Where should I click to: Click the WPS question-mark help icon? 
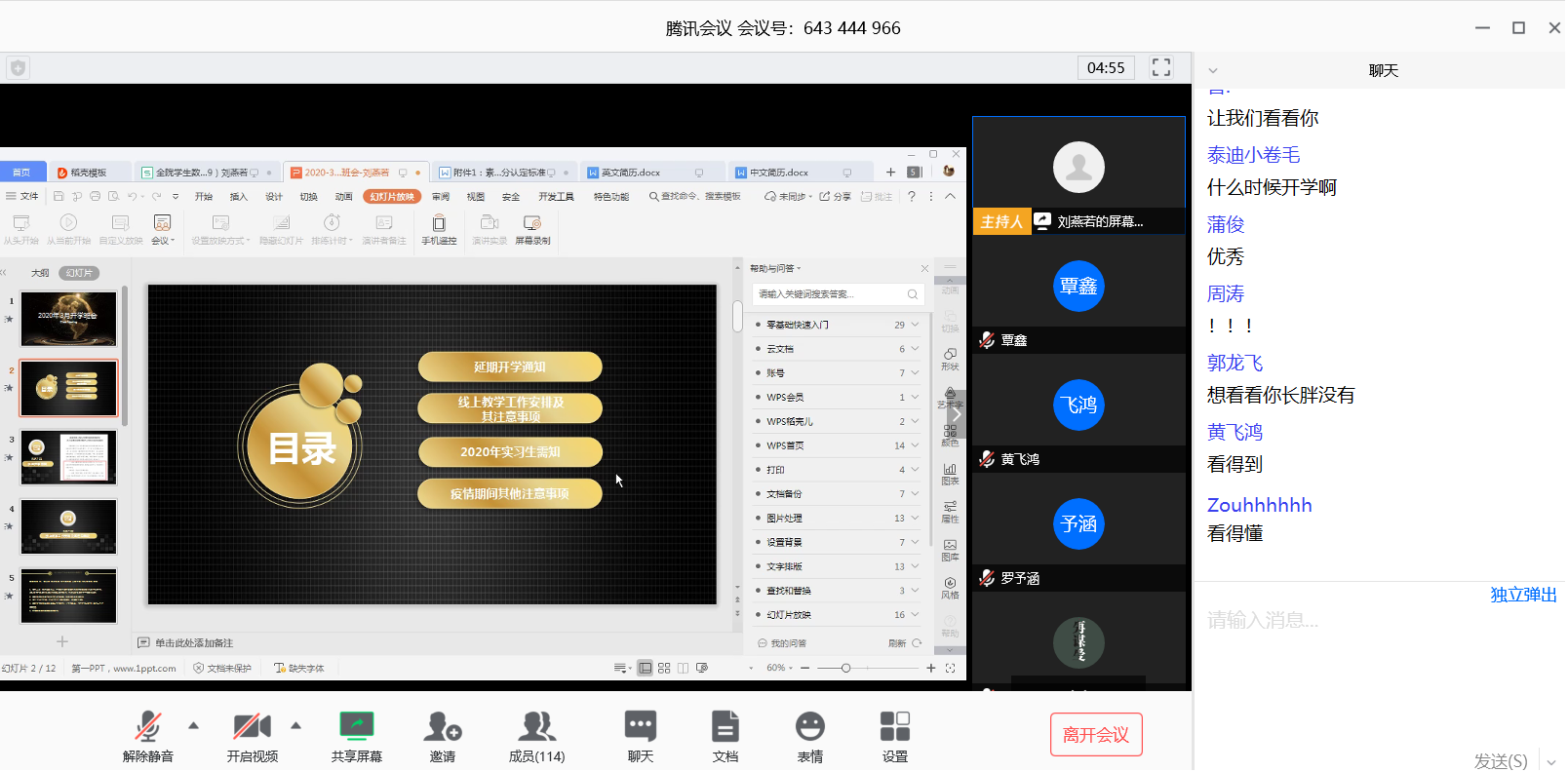912,197
